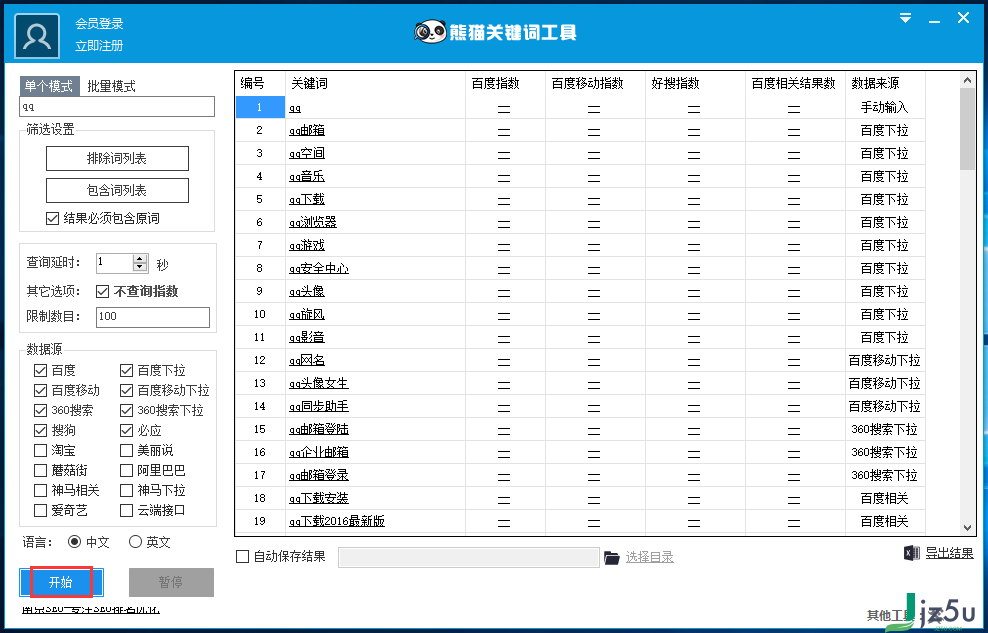Open keyword link qq音乐
988x633 pixels.
point(307,177)
